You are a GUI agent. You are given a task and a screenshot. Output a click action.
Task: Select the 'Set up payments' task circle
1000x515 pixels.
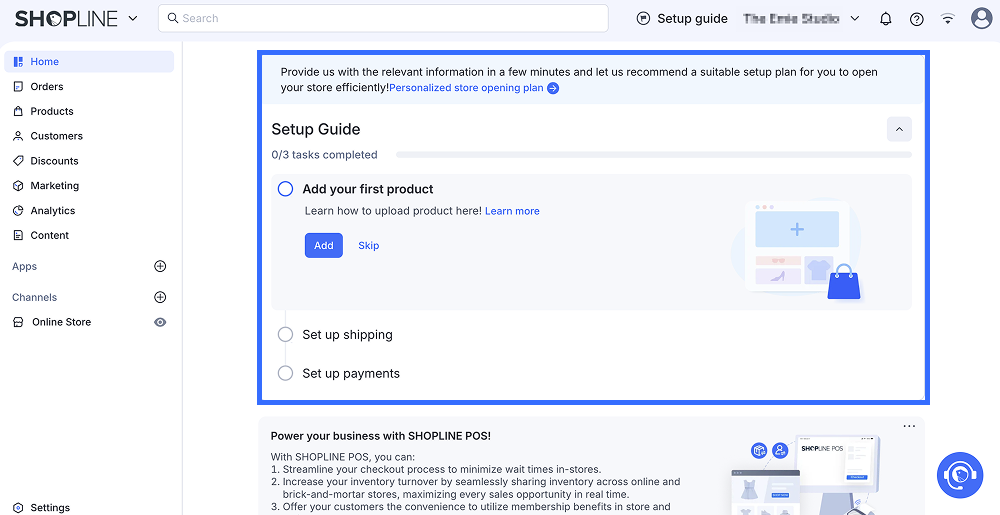tap(286, 374)
